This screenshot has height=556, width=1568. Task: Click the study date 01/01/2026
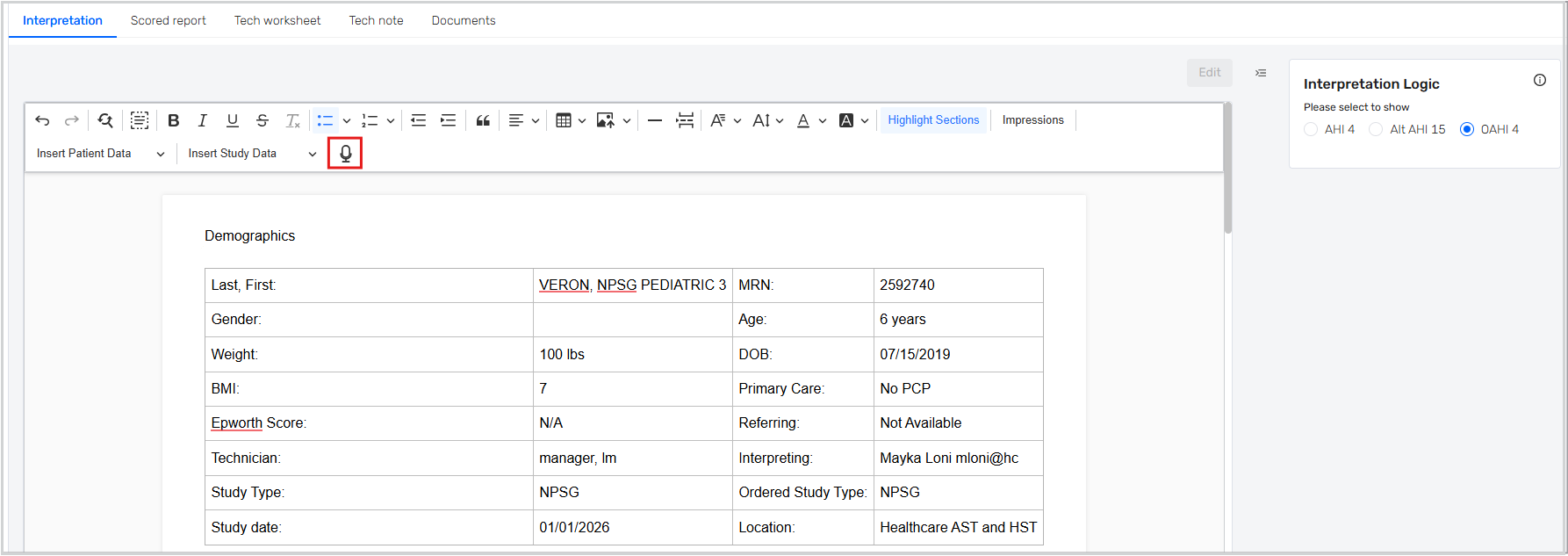pos(574,528)
